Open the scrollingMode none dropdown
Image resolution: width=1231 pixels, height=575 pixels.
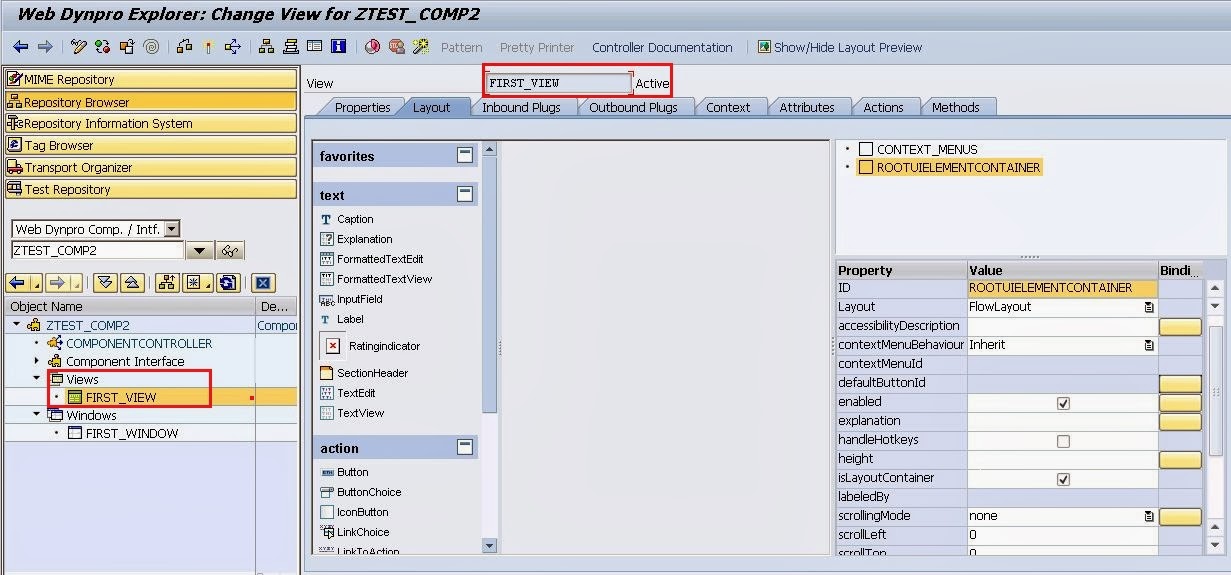(1149, 516)
